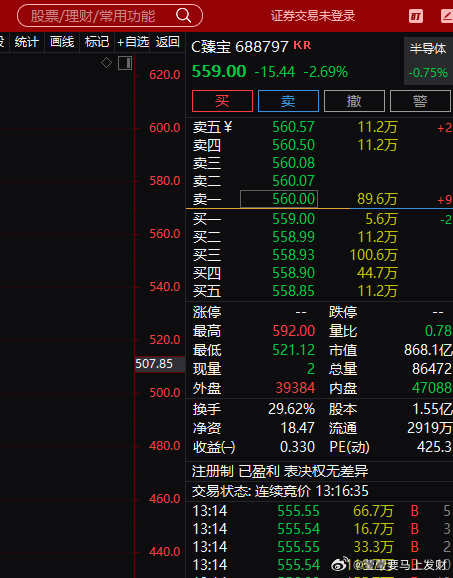Select the 买五 price 558.85
453x578 pixels.
293,291
